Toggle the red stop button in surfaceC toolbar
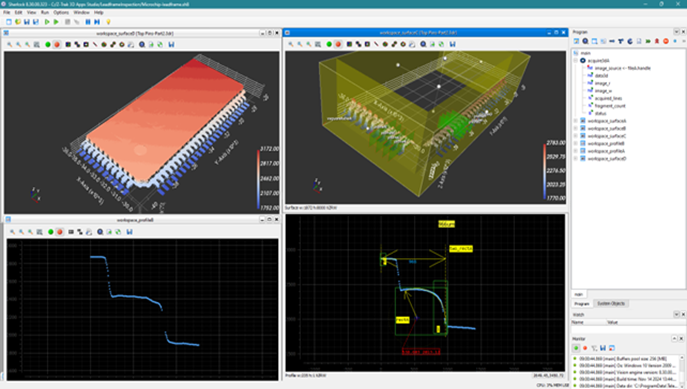Image resolution: width=687 pixels, height=389 pixels. pos(338,44)
